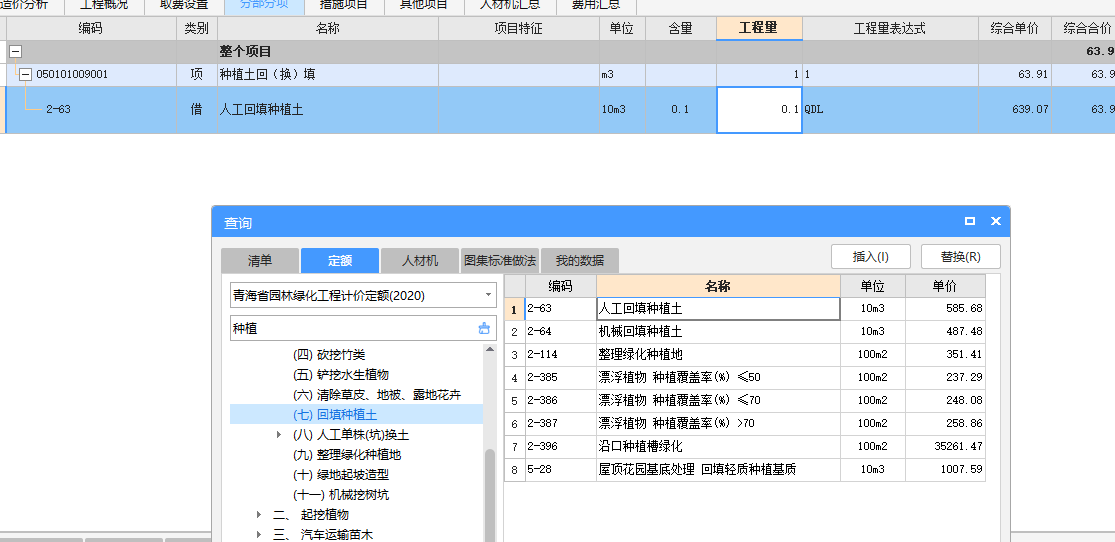Select row 屋顶花园基底处理 回填轻质种植基质
Viewport: 1115px width, 542px height.
[x=745, y=469]
